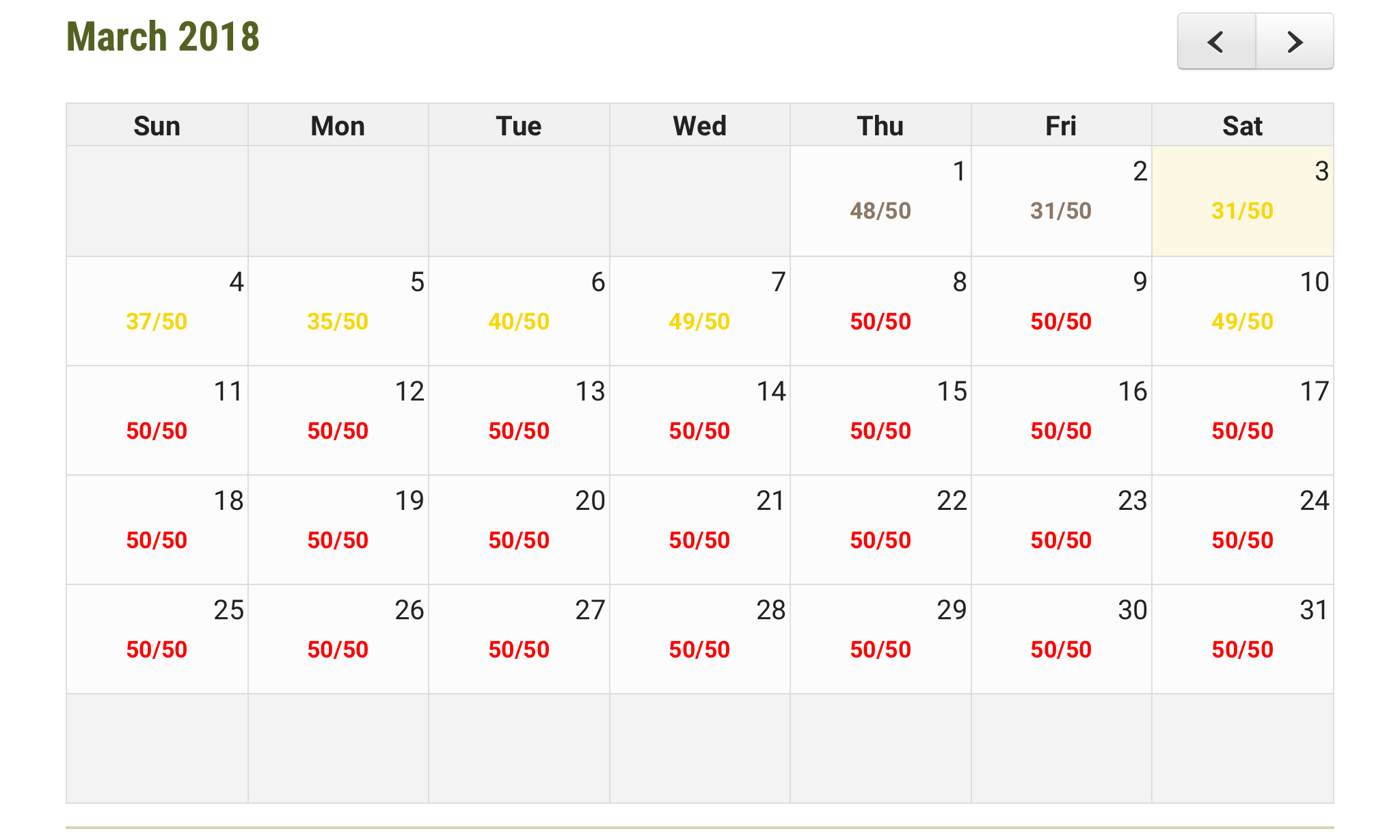Pick day 31 in the calendar

click(1313, 610)
